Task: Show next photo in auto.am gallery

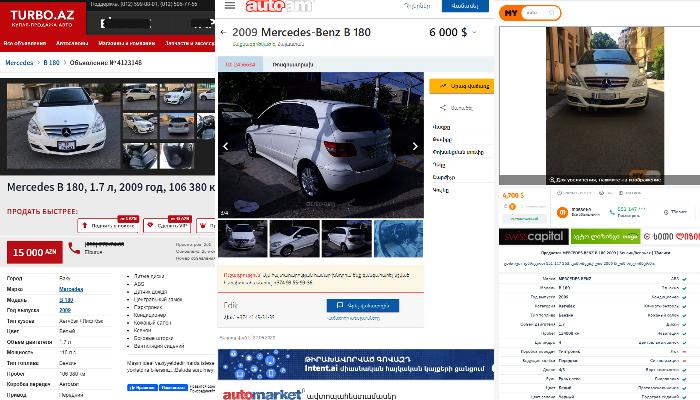Action: [415, 146]
